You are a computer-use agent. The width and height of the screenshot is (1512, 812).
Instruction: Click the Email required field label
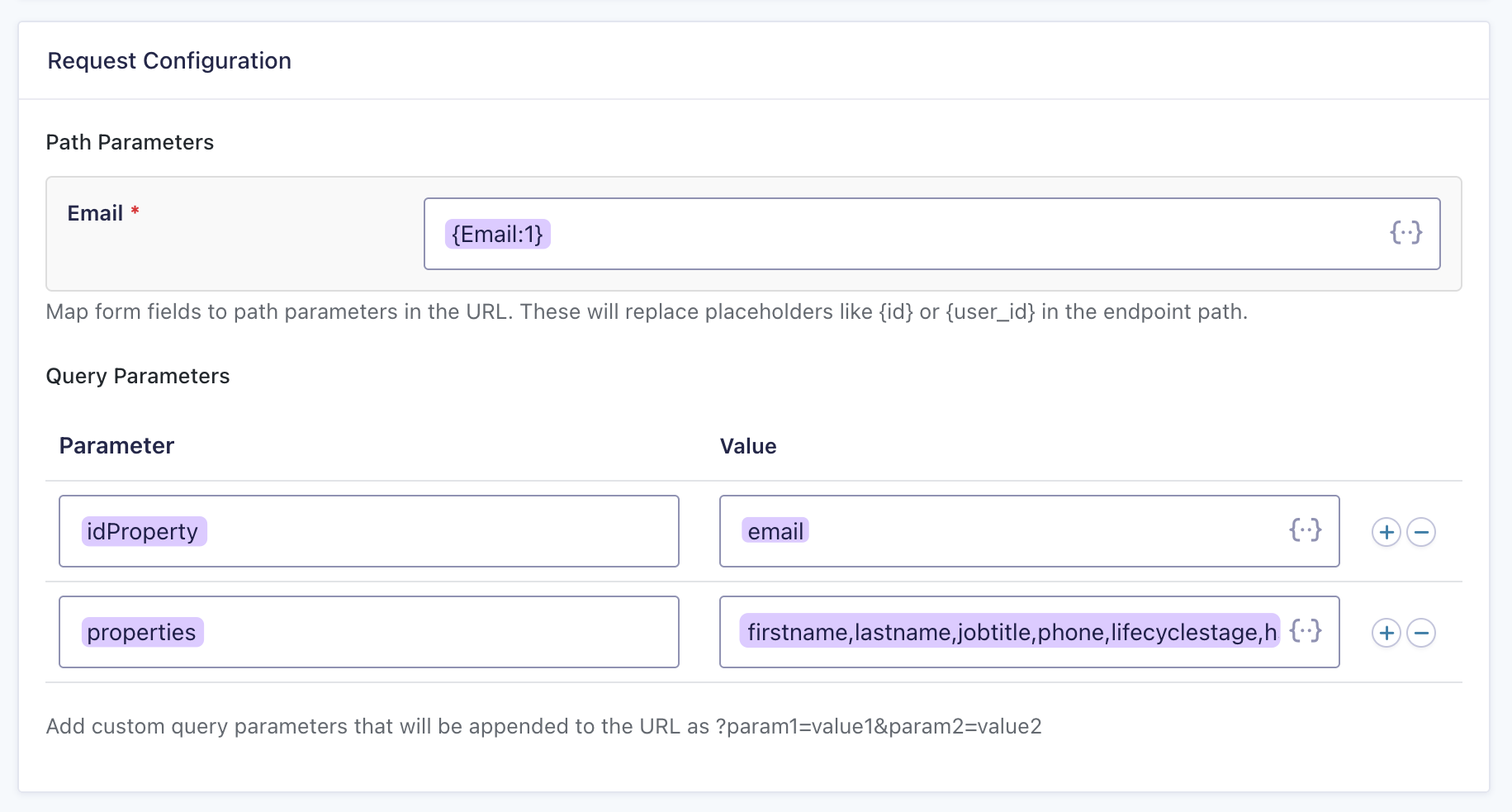pos(96,213)
